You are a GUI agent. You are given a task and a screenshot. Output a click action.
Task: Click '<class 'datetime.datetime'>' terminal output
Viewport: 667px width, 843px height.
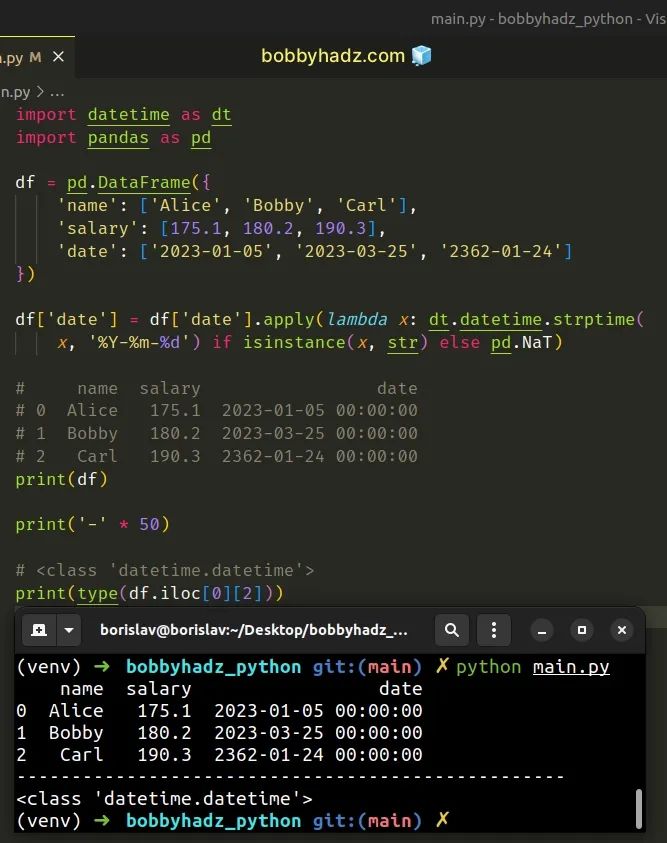pyautogui.click(x=164, y=799)
